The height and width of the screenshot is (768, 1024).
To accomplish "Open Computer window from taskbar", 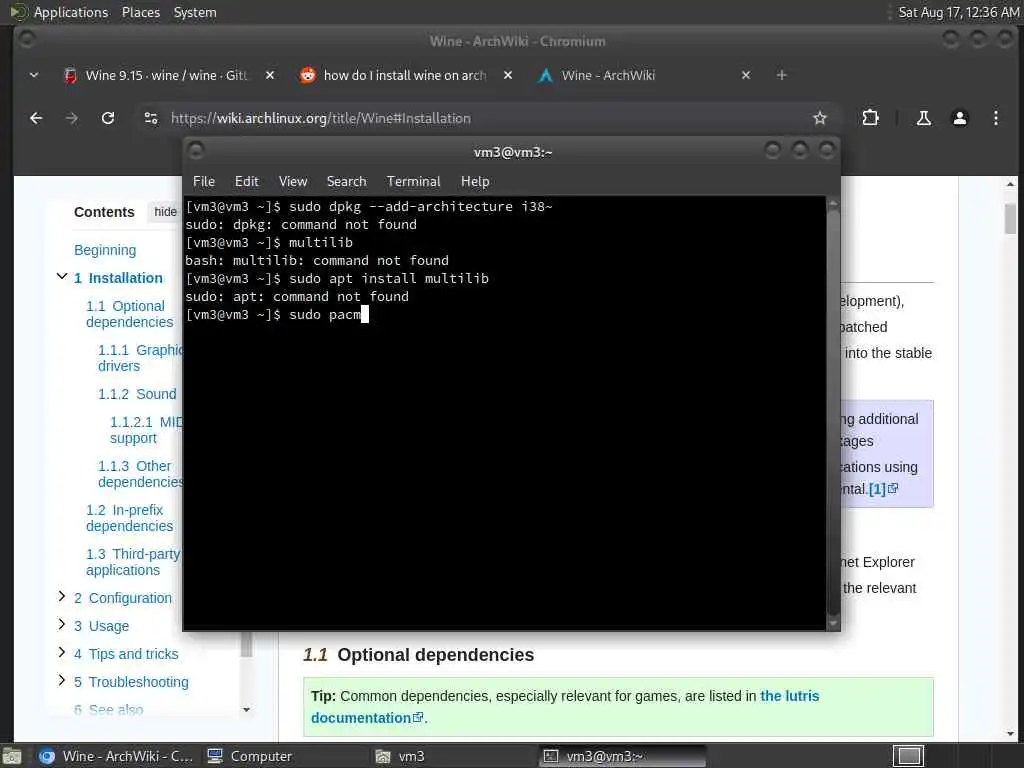I will coord(249,756).
